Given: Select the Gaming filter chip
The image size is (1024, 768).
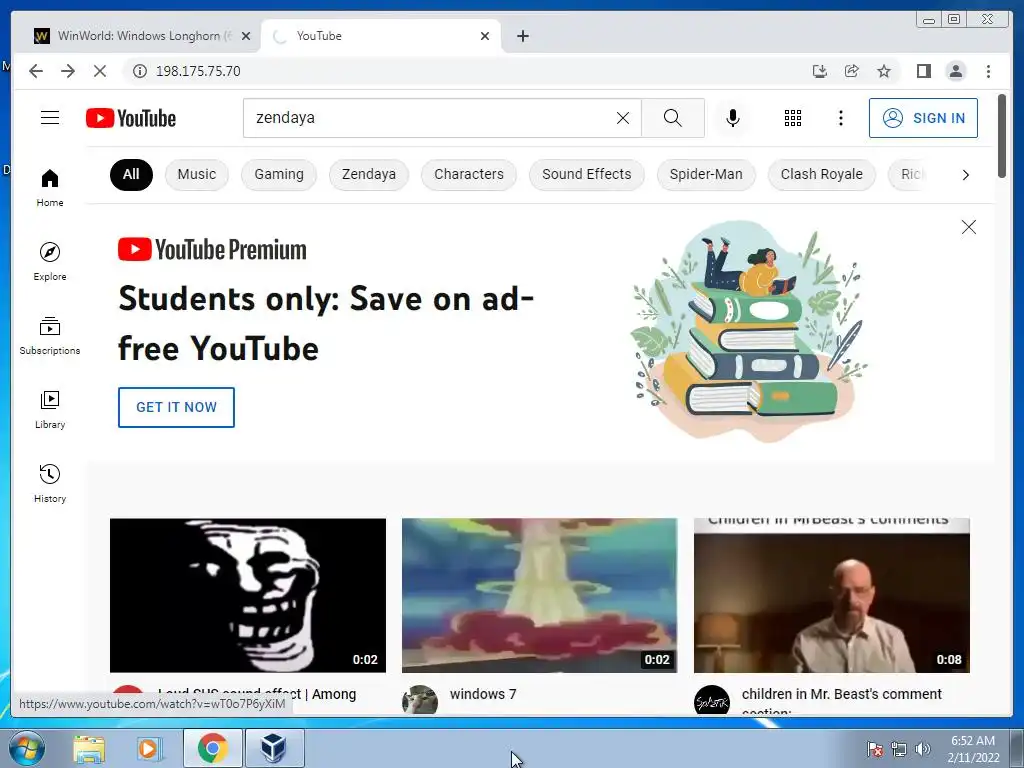Looking at the screenshot, I should click(279, 174).
